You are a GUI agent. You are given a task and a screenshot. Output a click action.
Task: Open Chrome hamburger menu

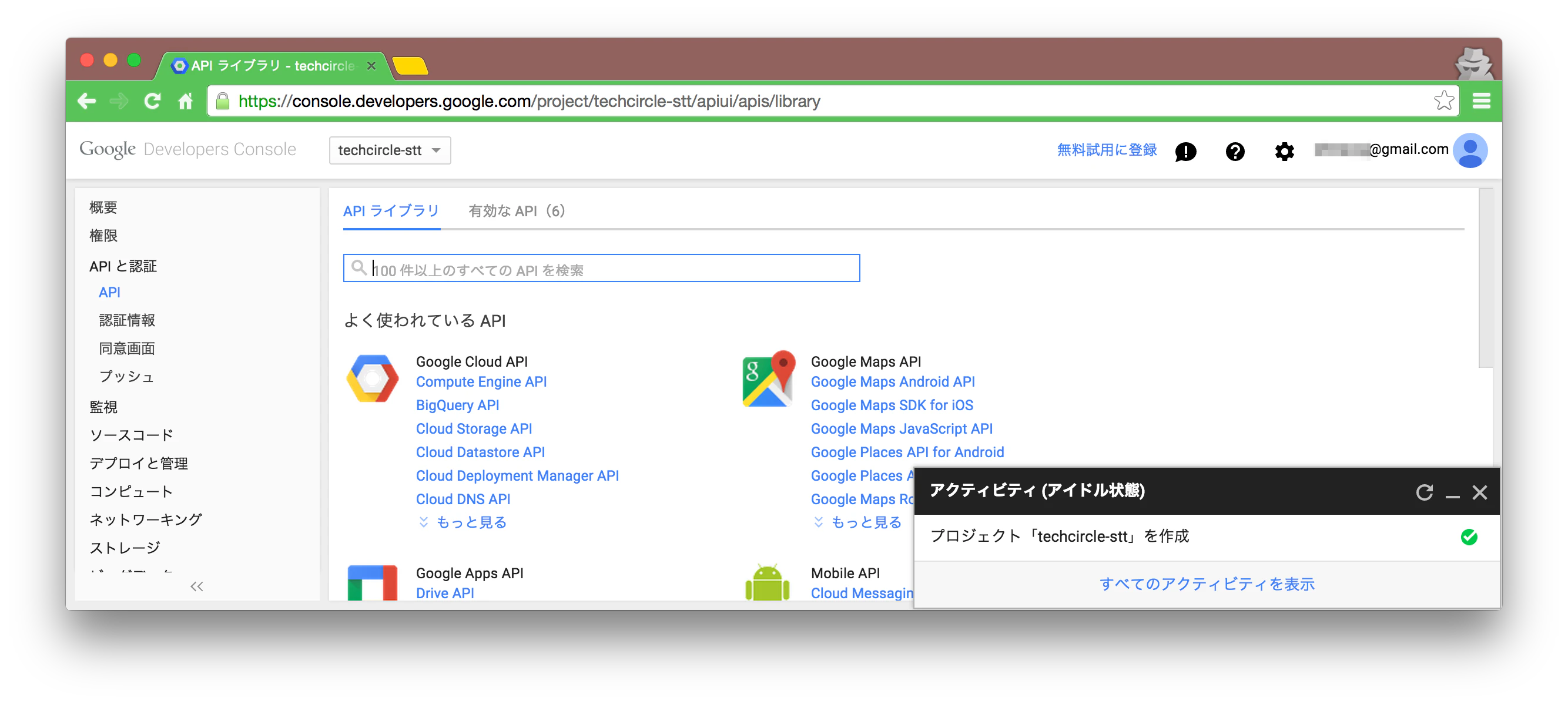pyautogui.click(x=1481, y=101)
